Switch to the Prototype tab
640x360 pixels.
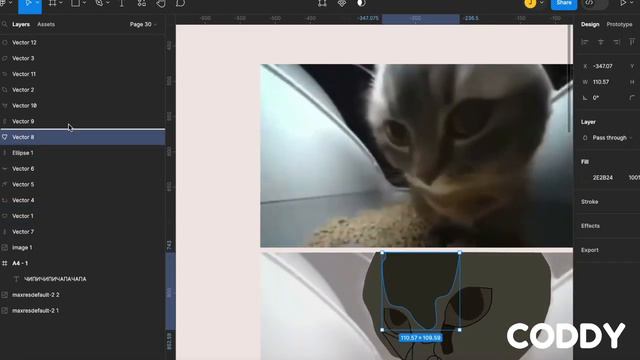pyautogui.click(x=619, y=24)
